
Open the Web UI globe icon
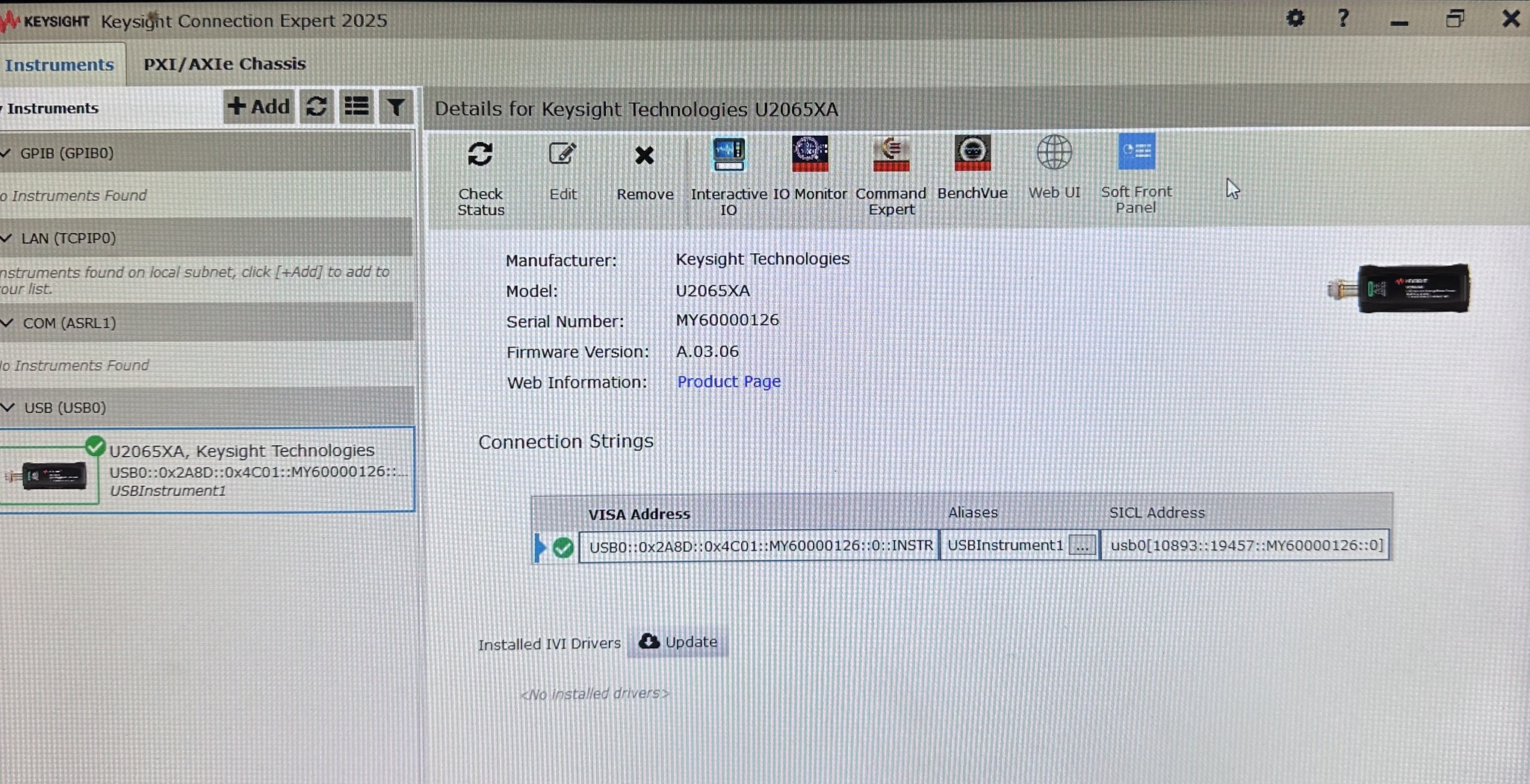(1054, 152)
